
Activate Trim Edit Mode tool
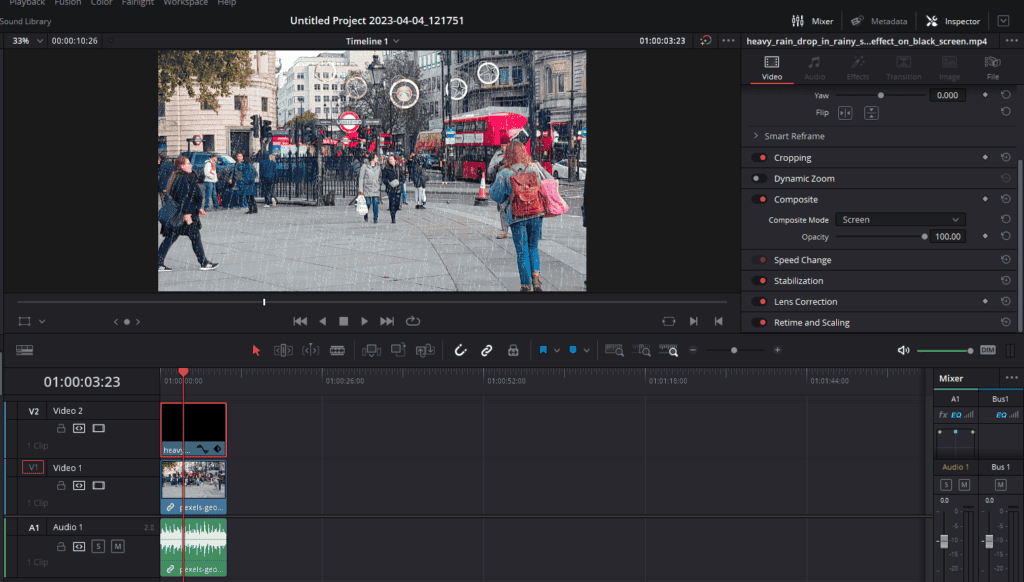283,350
